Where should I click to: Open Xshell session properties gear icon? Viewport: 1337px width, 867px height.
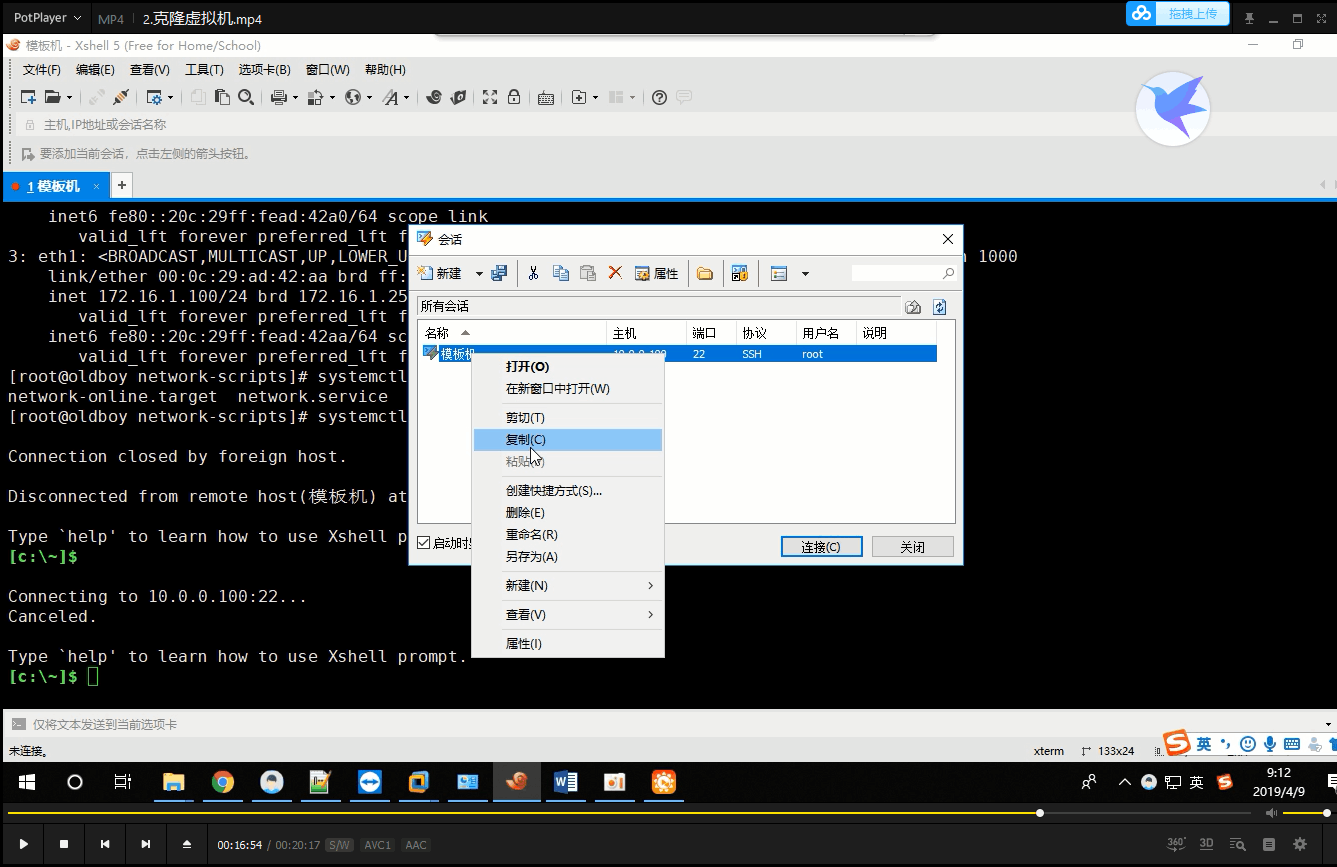[154, 97]
